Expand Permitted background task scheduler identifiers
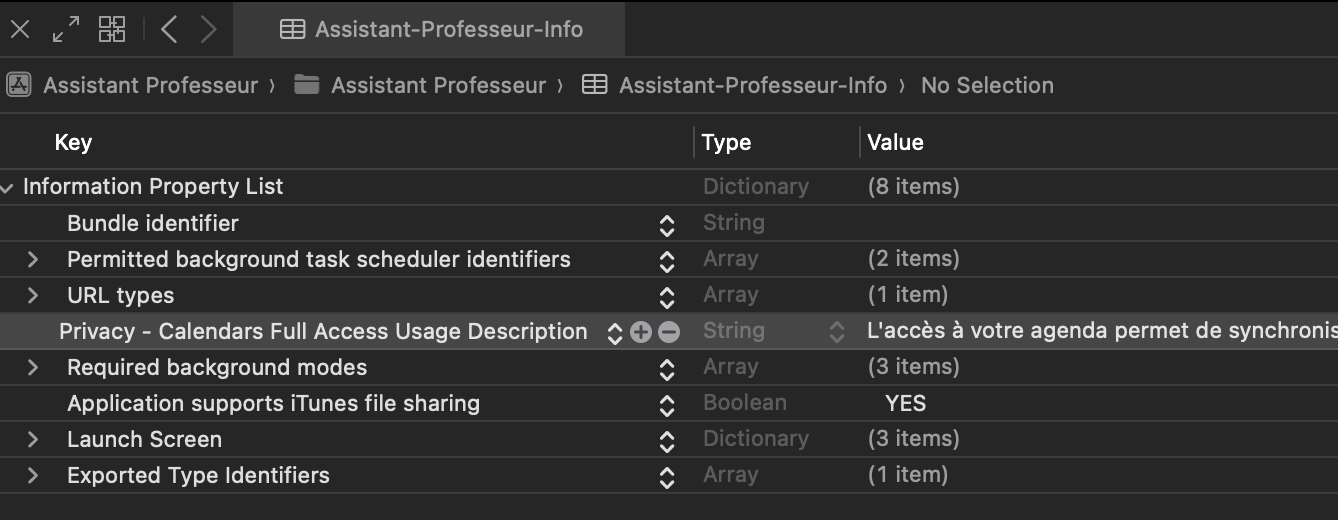The image size is (1338, 520). point(33,259)
